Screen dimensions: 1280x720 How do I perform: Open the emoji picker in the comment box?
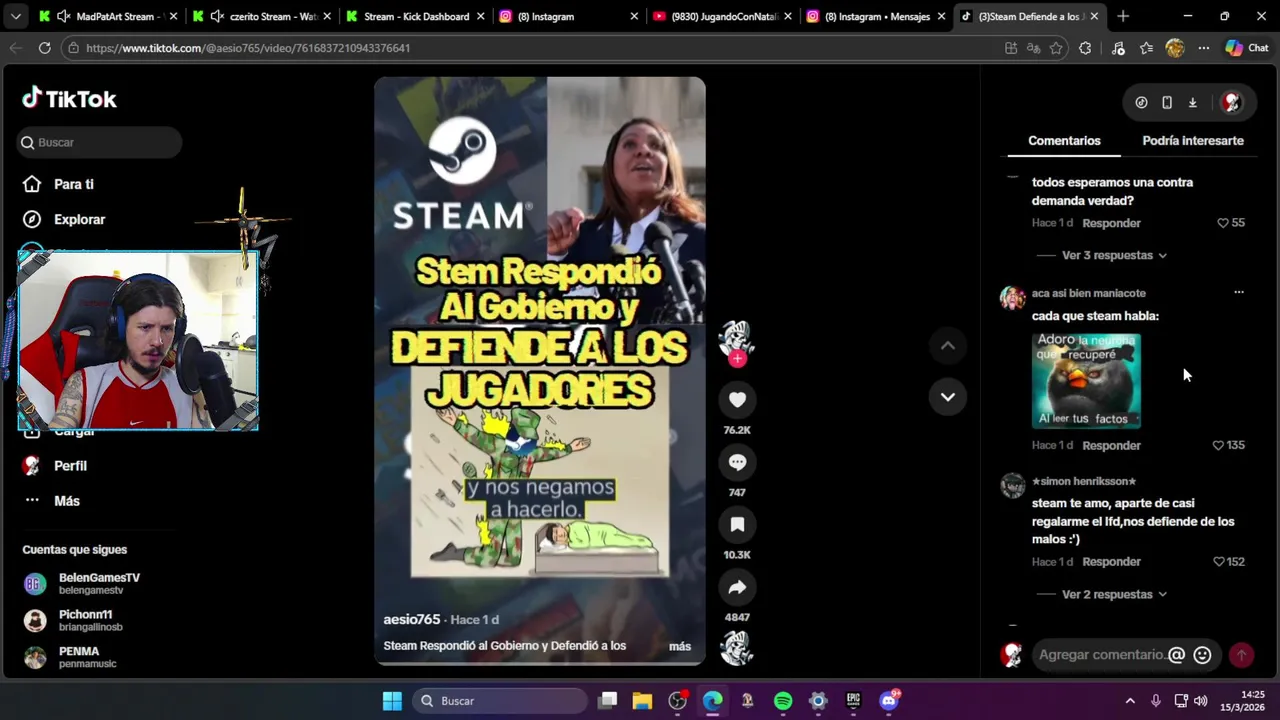click(x=1202, y=655)
